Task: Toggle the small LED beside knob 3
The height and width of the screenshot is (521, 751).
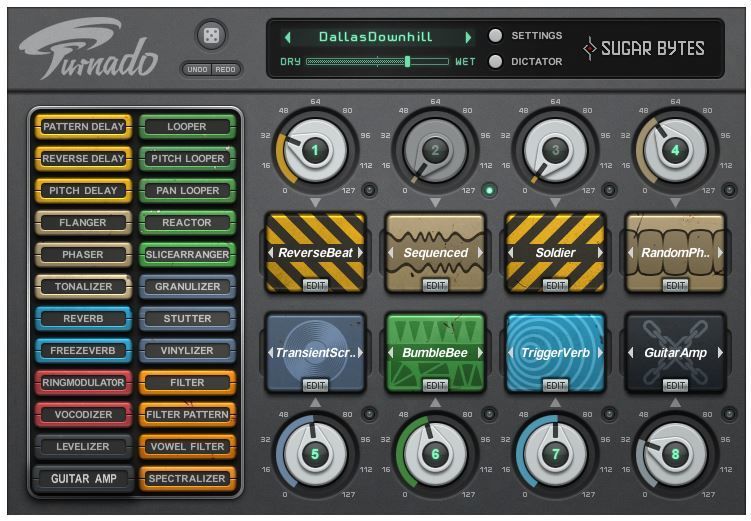Action: pos(609,190)
